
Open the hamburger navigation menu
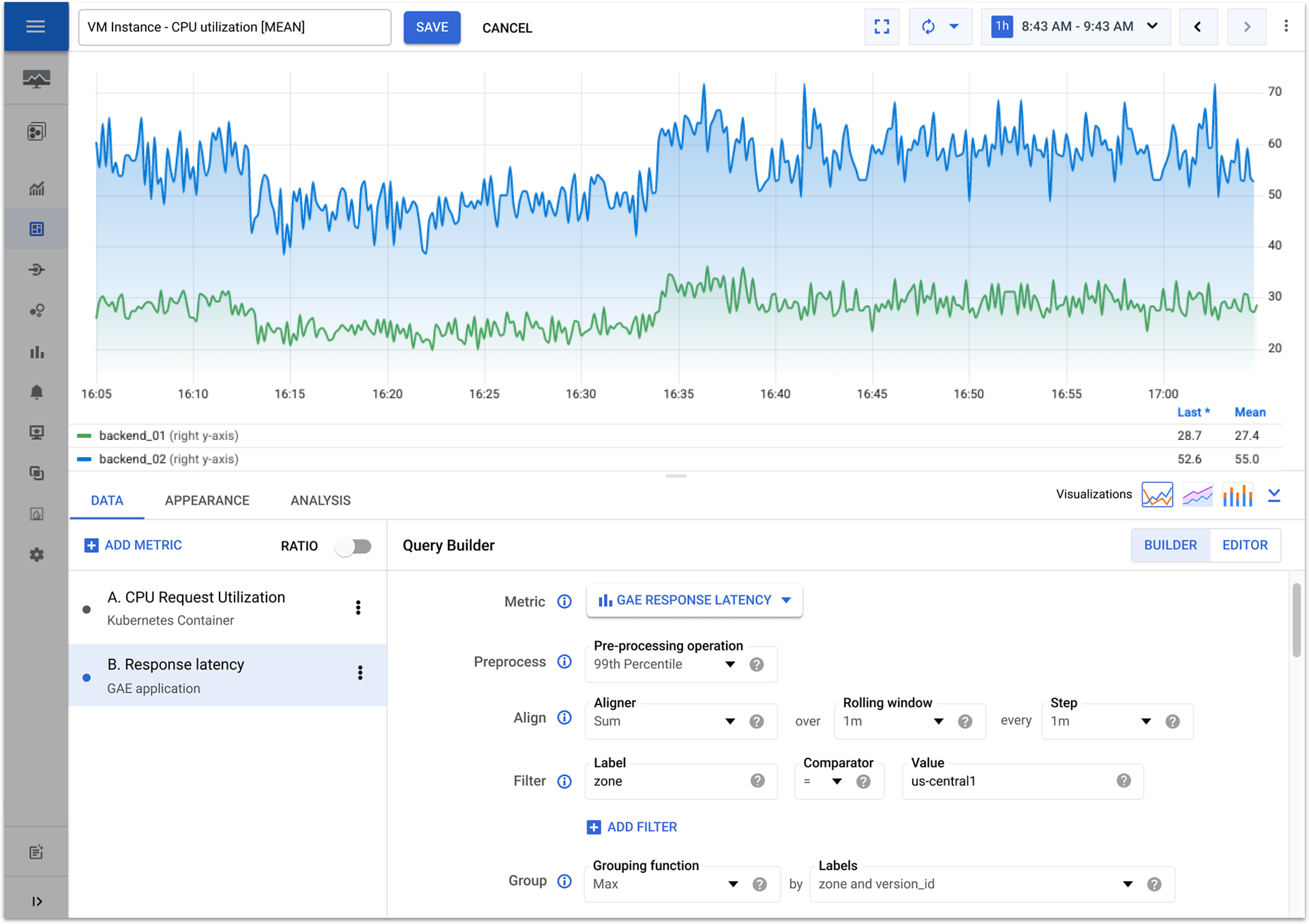click(35, 26)
